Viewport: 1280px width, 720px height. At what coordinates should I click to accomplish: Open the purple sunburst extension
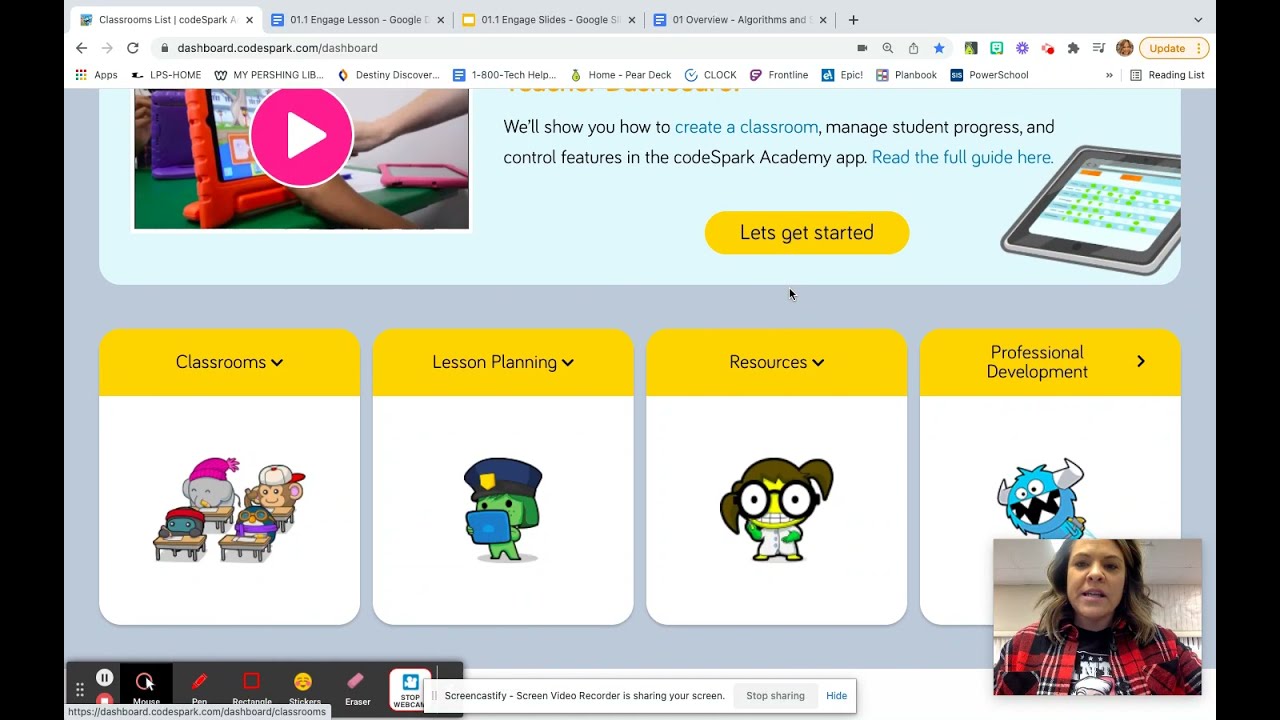[x=1022, y=48]
